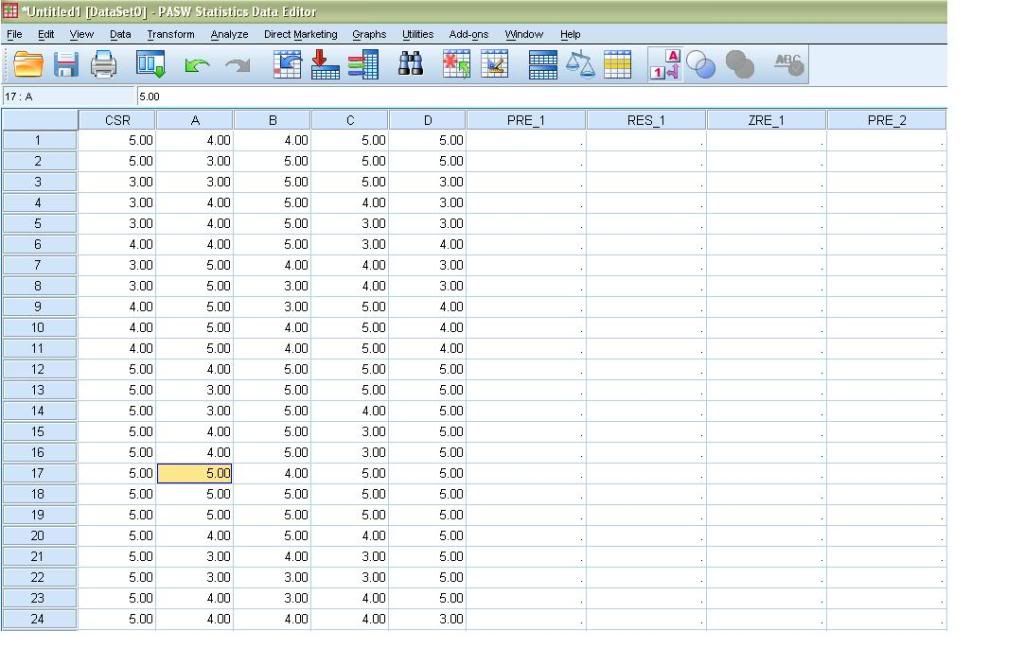Click the Insert Variable toolbar icon
1024x666 pixels.
tap(494, 65)
